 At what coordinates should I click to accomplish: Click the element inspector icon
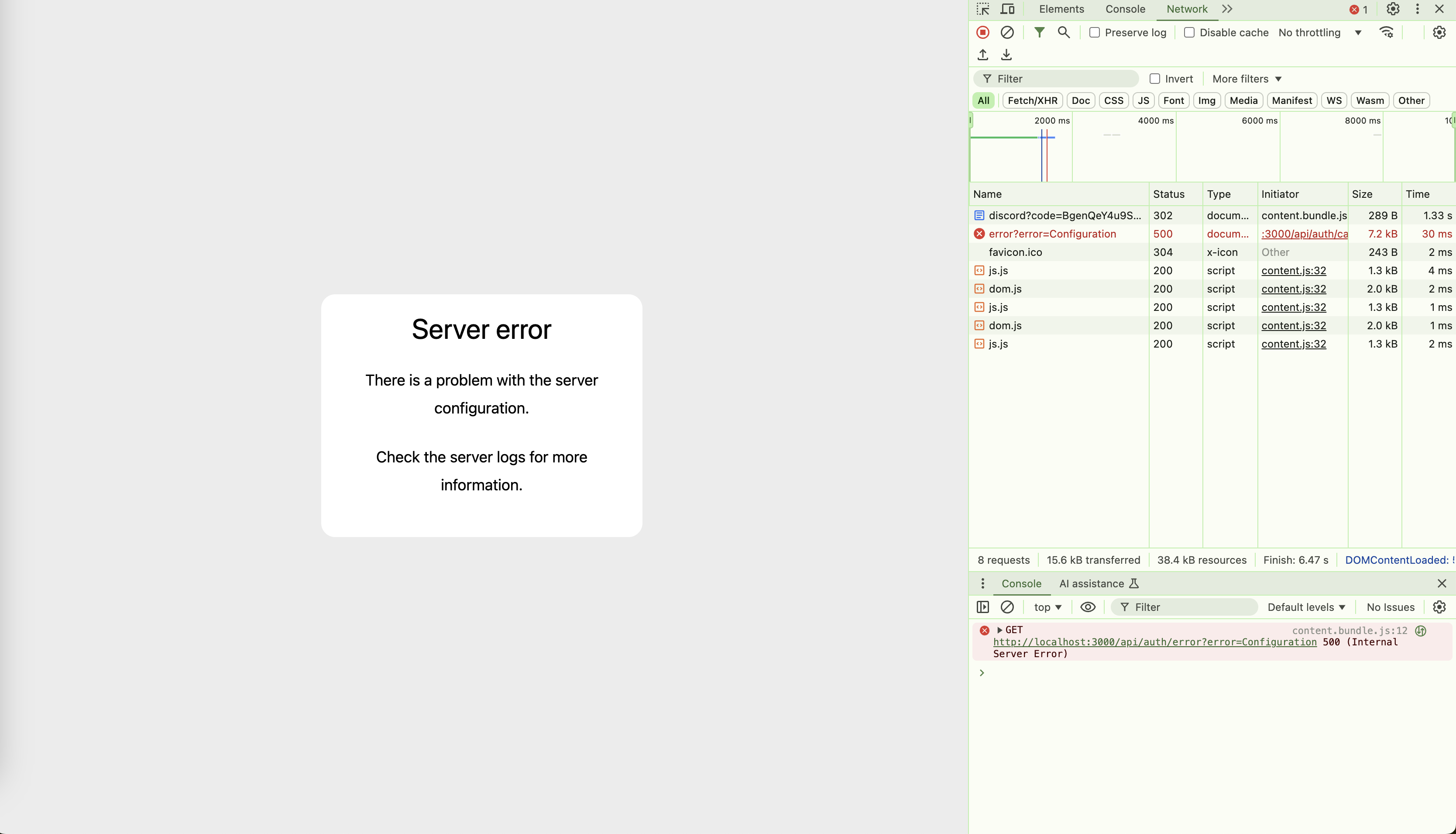[982, 9]
